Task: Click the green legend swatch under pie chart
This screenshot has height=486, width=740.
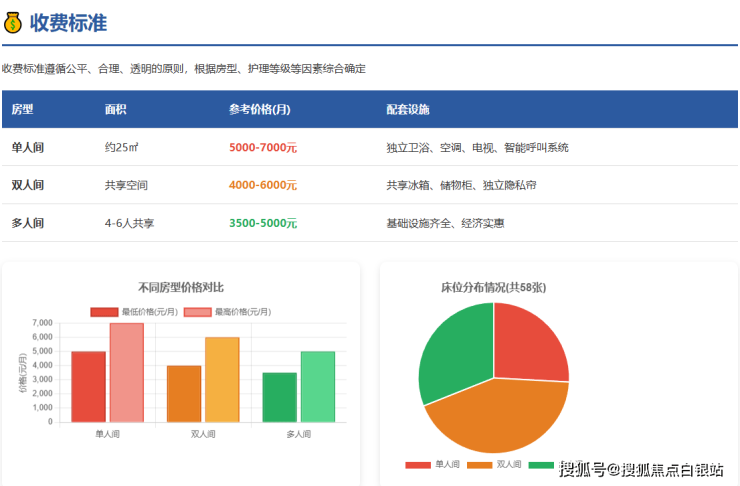Action: click(x=541, y=465)
